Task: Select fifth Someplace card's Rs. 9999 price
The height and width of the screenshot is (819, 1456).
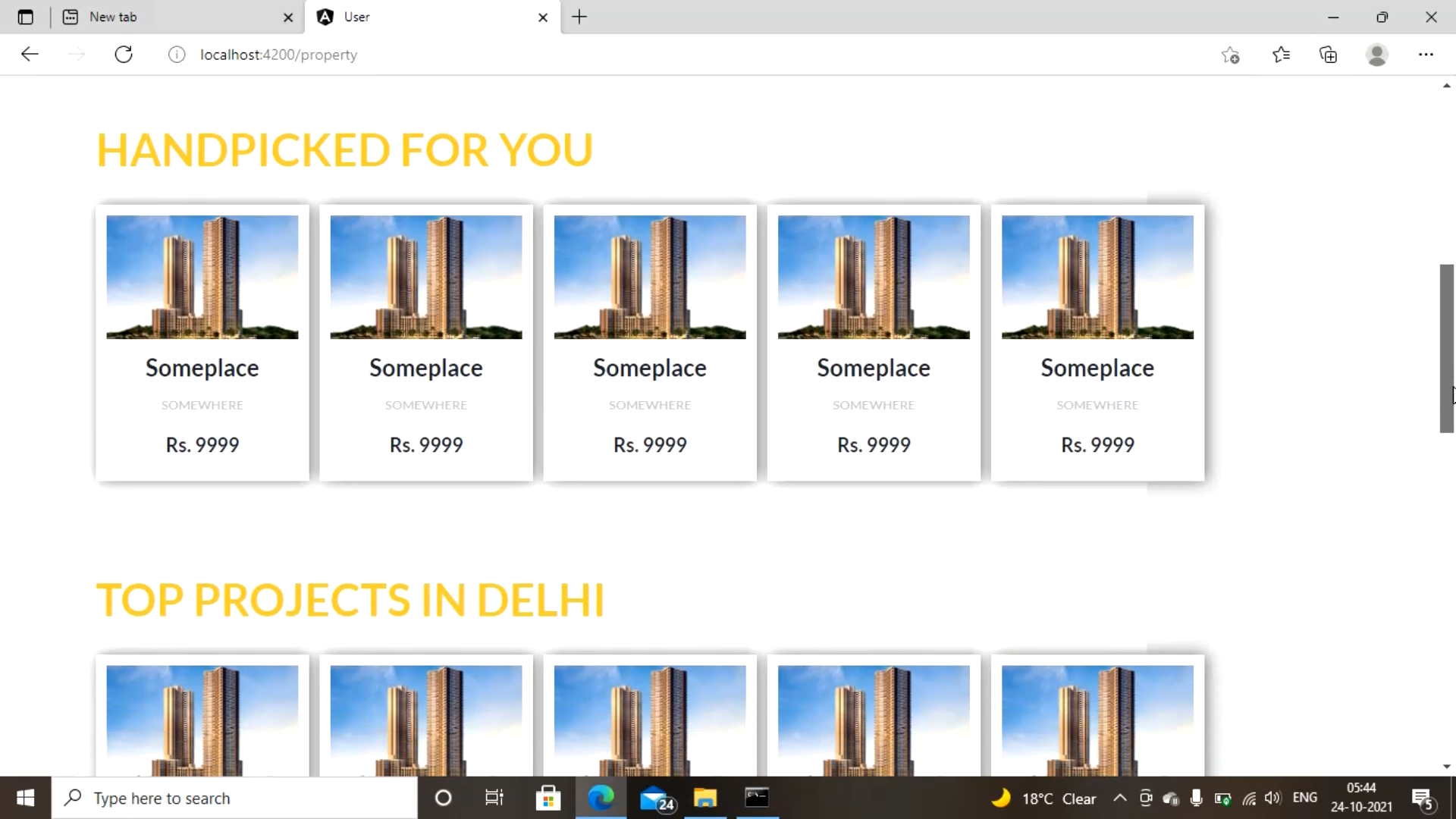Action: tap(1097, 445)
